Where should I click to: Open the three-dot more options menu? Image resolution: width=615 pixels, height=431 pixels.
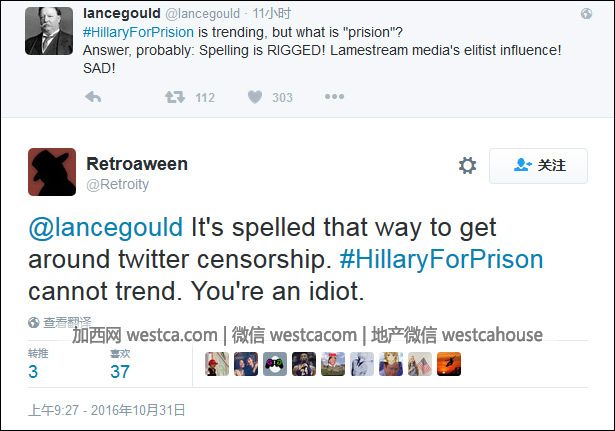[x=334, y=96]
